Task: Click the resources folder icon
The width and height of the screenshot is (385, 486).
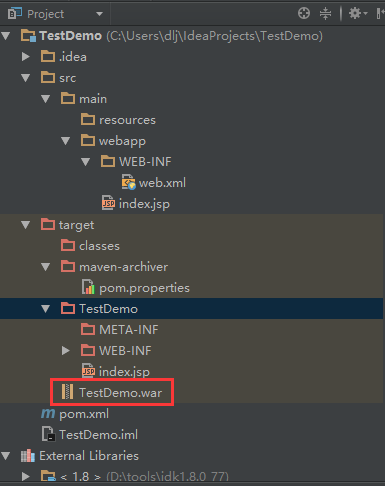Action: [x=88, y=119]
